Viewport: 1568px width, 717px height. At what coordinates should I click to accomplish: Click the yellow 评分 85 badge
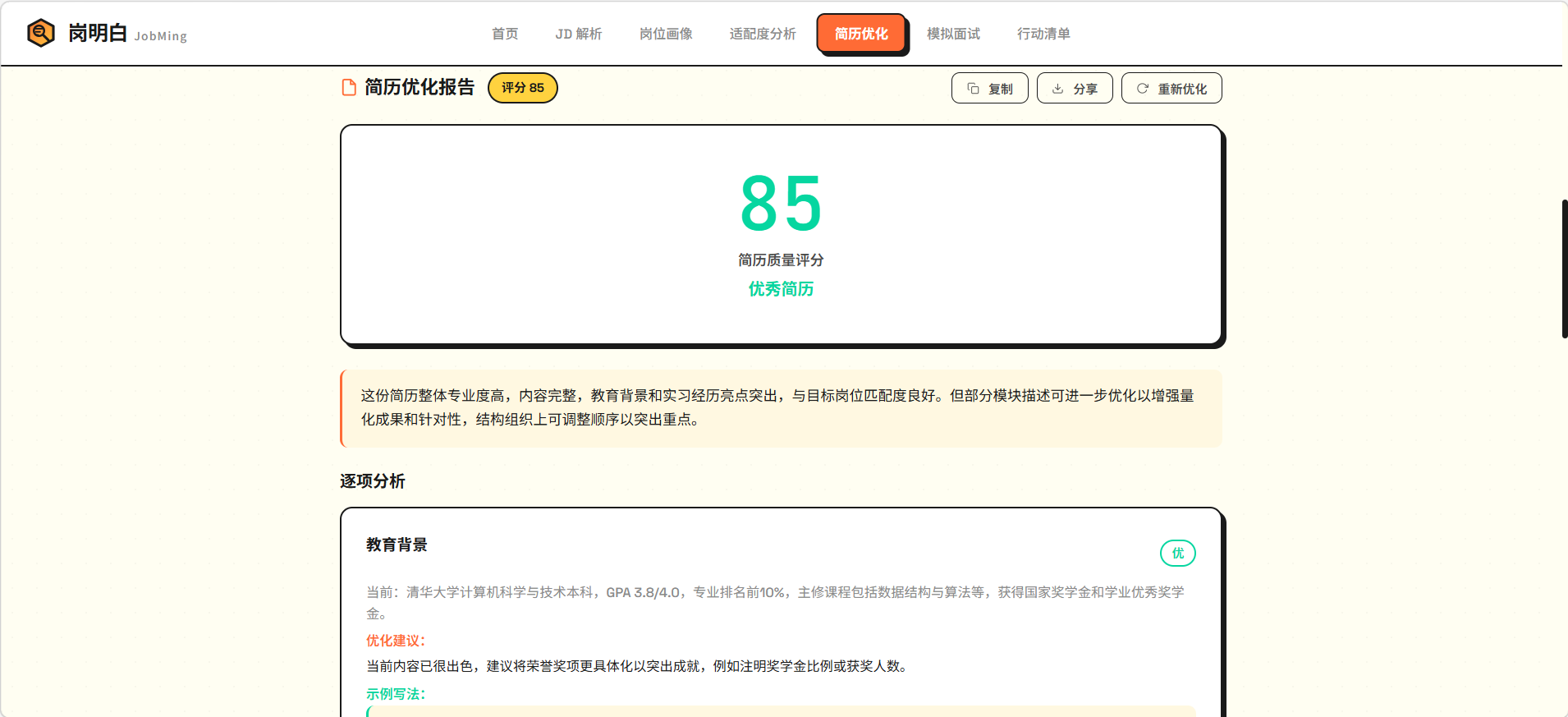click(522, 88)
